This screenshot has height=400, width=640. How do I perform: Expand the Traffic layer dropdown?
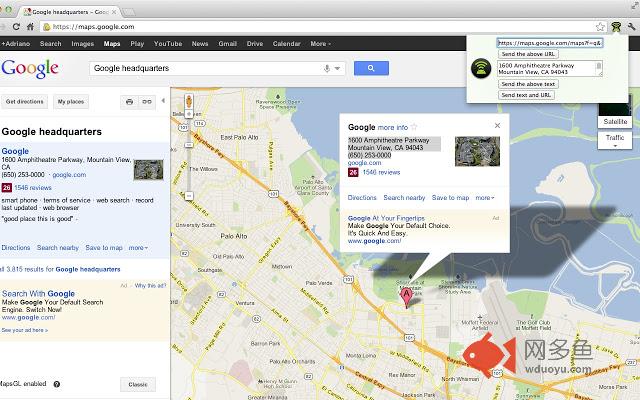point(615,140)
